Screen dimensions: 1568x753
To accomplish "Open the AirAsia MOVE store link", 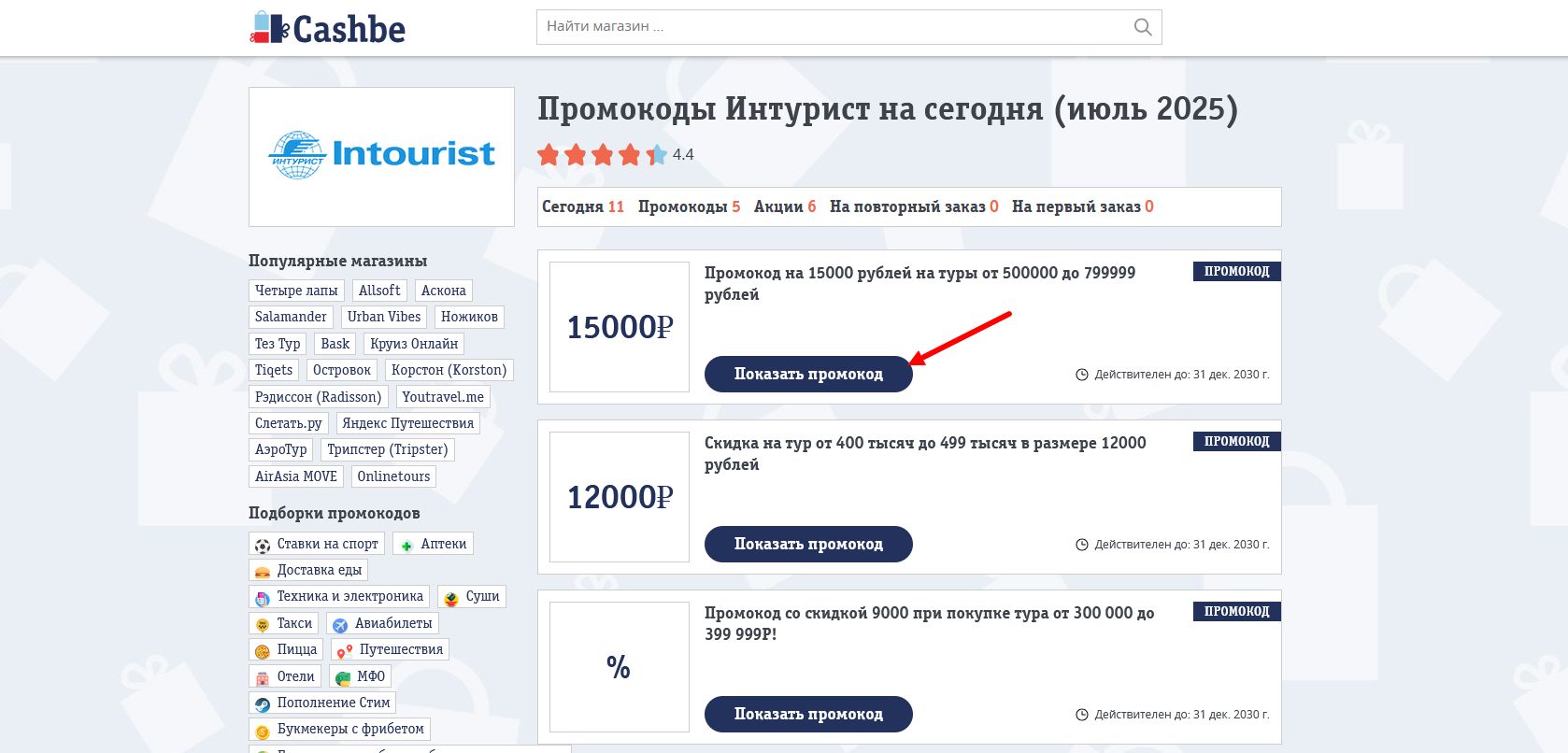I will (296, 476).
